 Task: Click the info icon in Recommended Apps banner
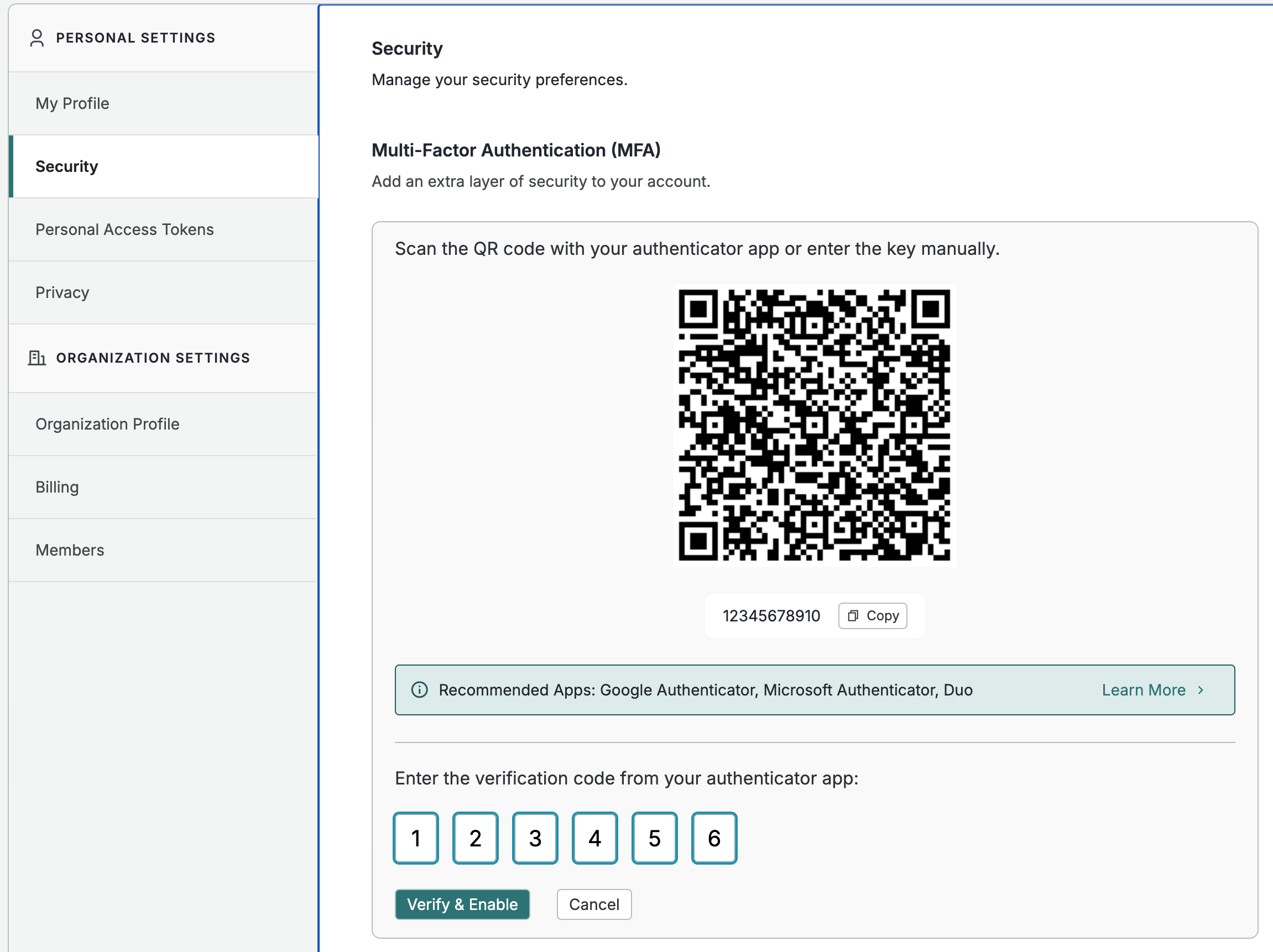point(420,690)
